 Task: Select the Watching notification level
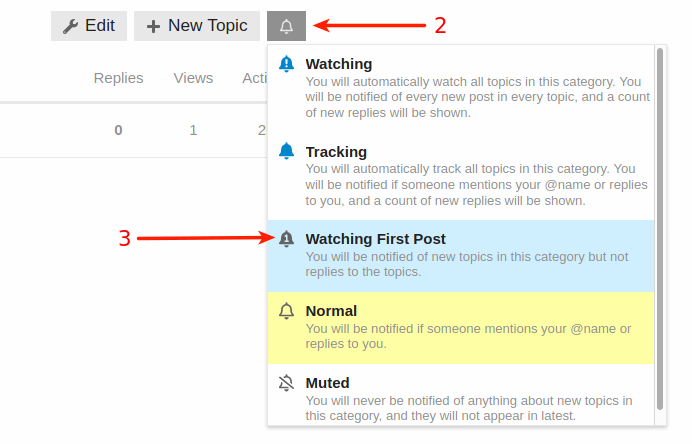point(461,88)
